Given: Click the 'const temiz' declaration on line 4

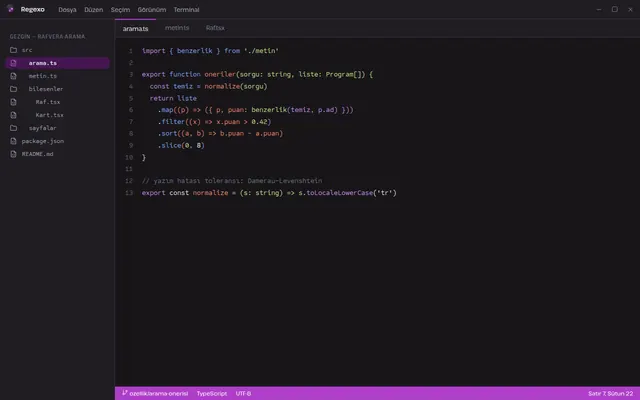Looking at the screenshot, I should pyautogui.click(x=171, y=86).
